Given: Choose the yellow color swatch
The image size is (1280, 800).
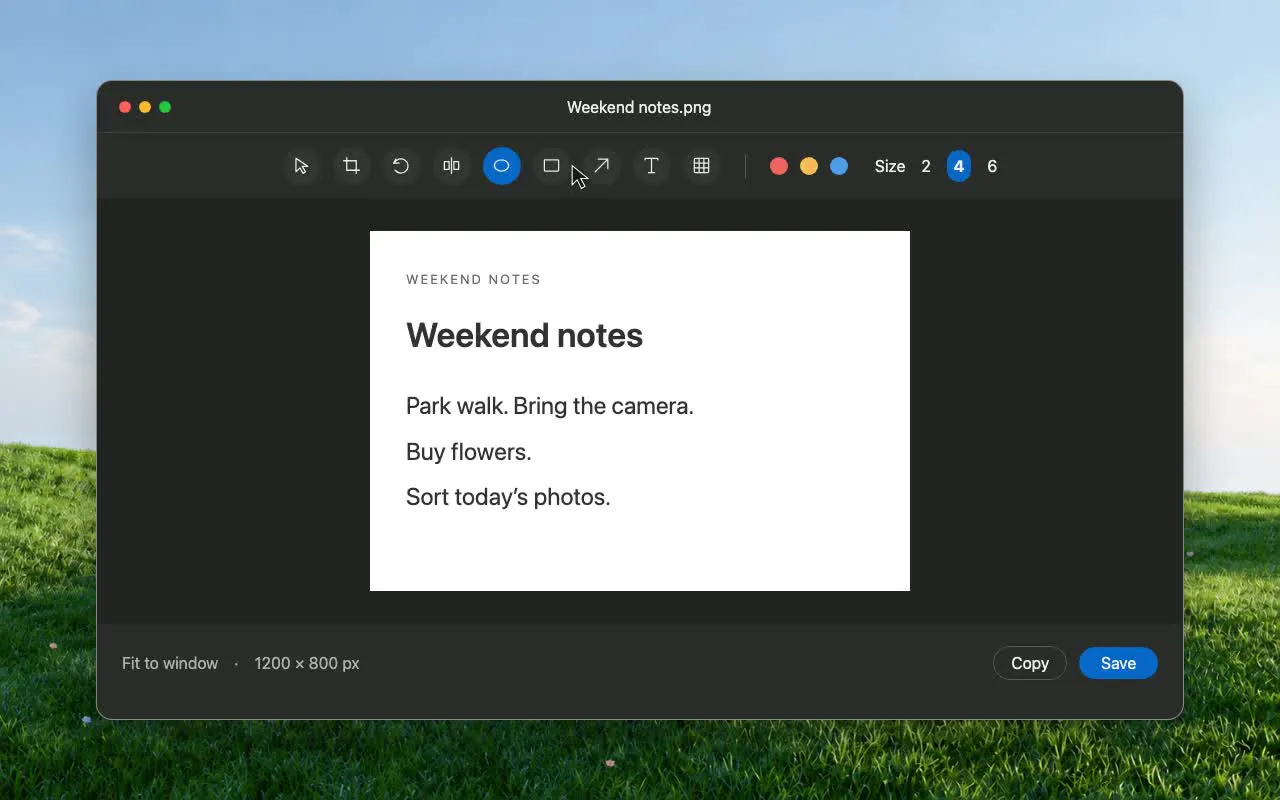Looking at the screenshot, I should (809, 166).
